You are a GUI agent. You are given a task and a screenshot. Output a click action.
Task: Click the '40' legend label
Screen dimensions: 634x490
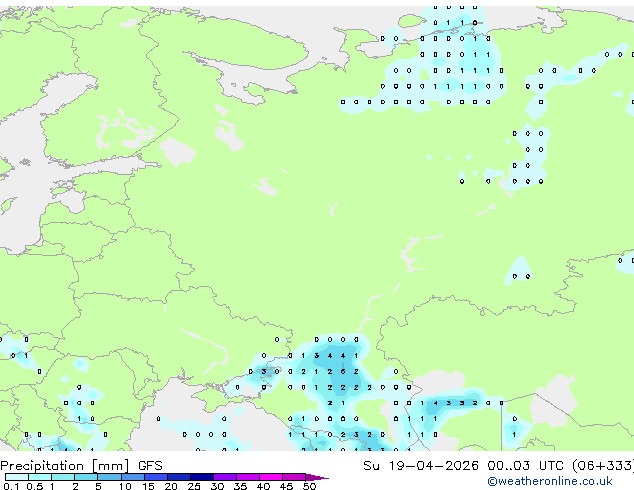(x=263, y=486)
